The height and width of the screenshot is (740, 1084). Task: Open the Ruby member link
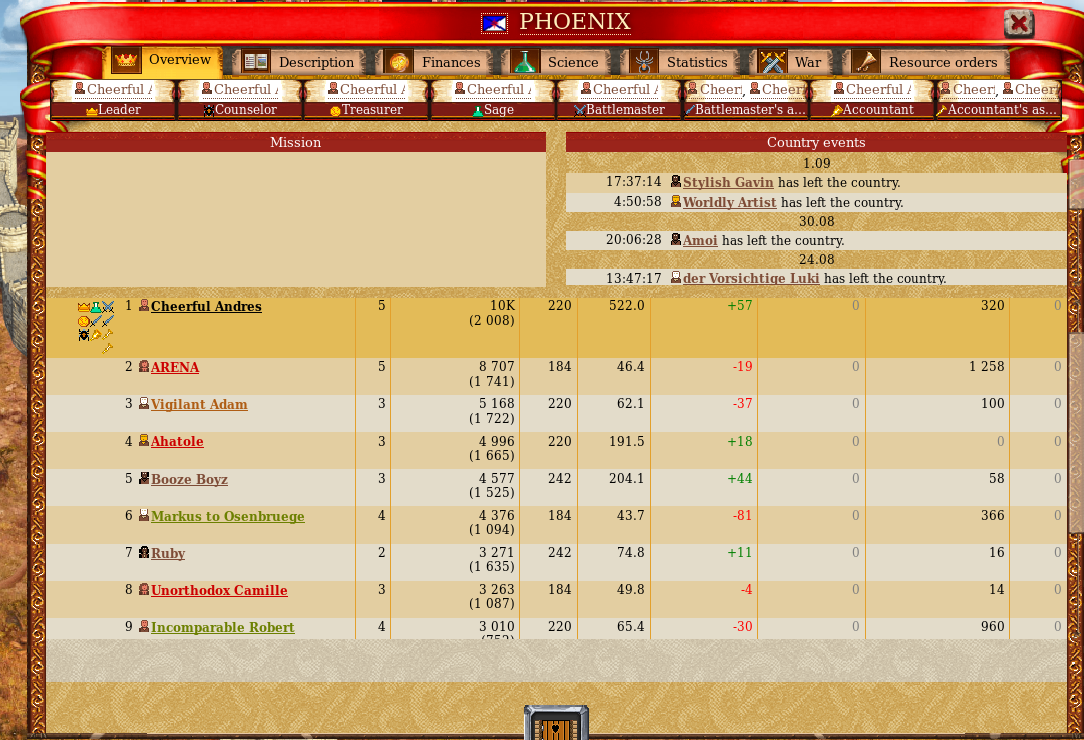(x=168, y=553)
